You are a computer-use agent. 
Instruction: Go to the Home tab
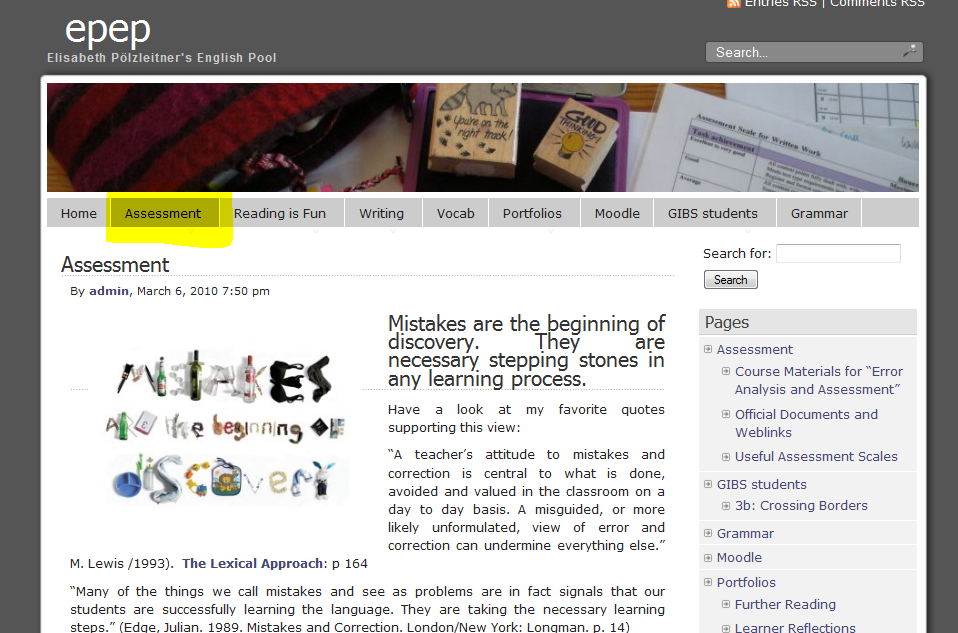[79, 213]
